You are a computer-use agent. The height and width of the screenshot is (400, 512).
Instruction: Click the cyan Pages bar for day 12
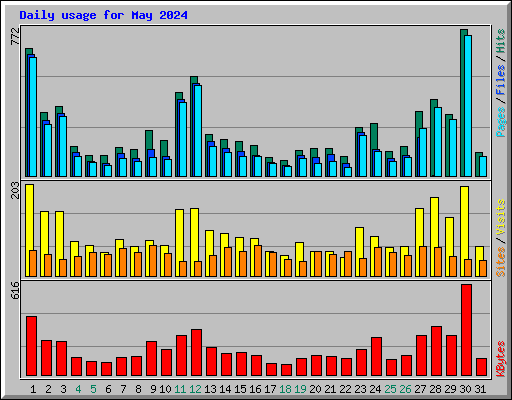(198, 131)
